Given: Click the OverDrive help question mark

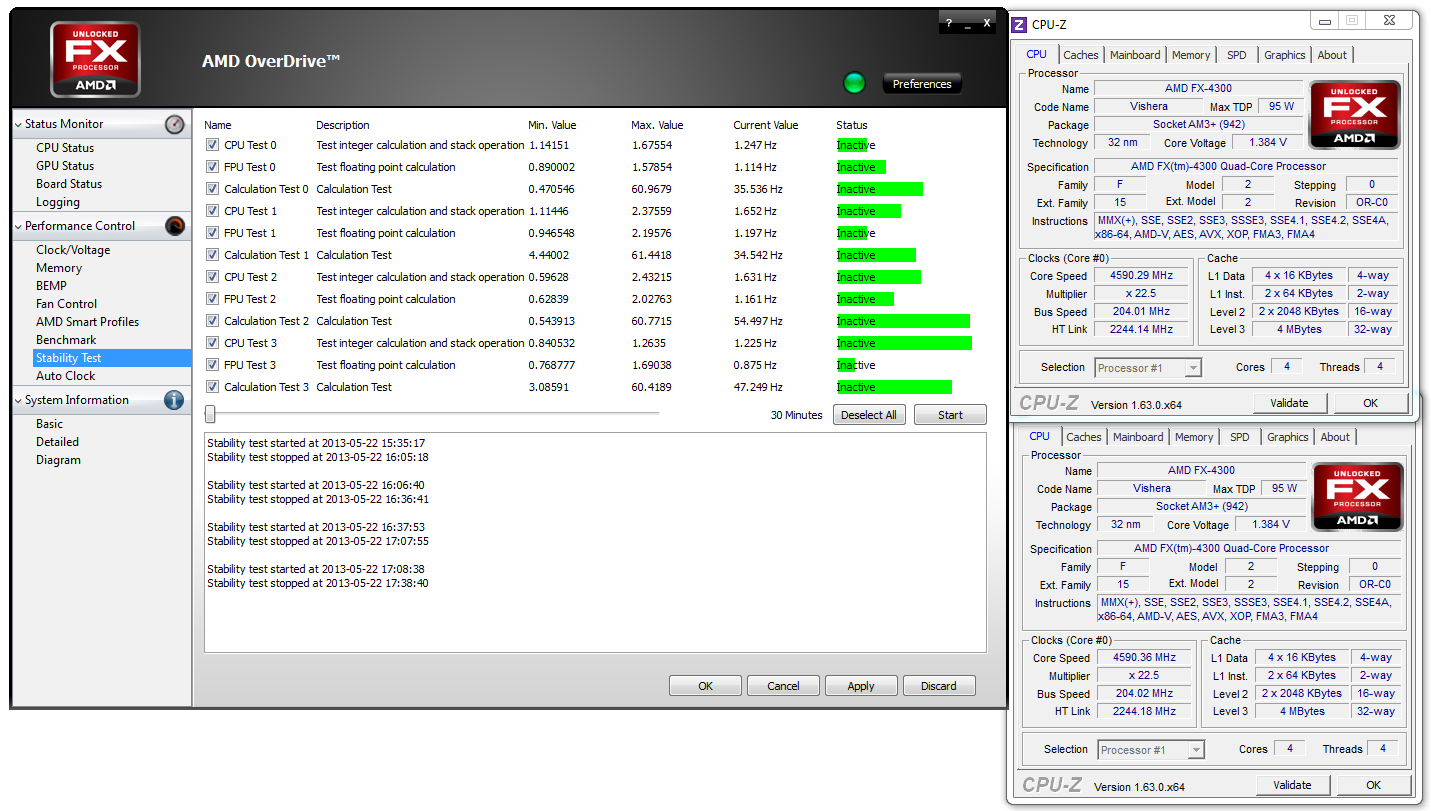Looking at the screenshot, I should pyautogui.click(x=949, y=23).
